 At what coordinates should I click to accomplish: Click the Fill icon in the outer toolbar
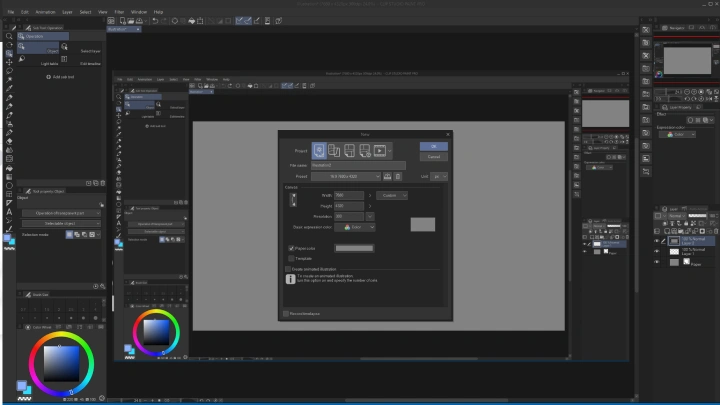pyautogui.click(x=191, y=21)
